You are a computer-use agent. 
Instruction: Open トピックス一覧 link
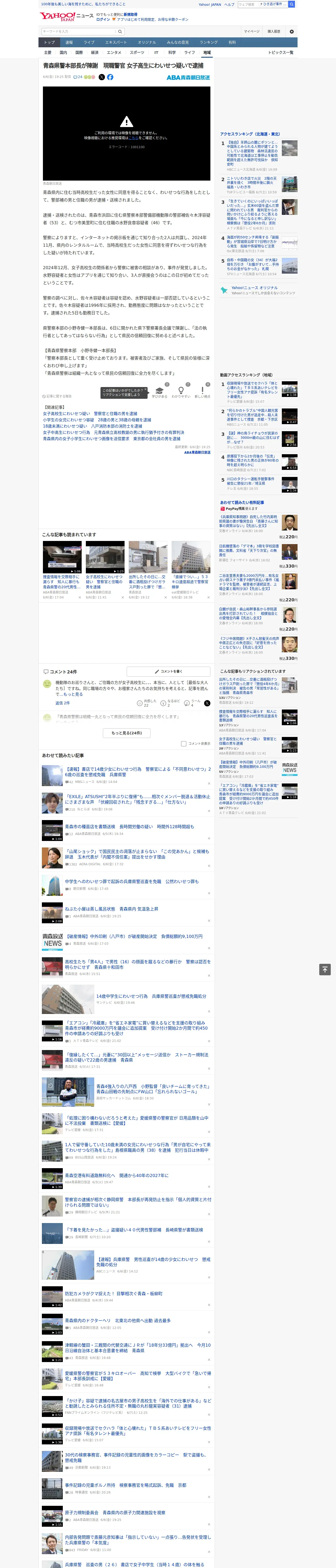(281, 52)
